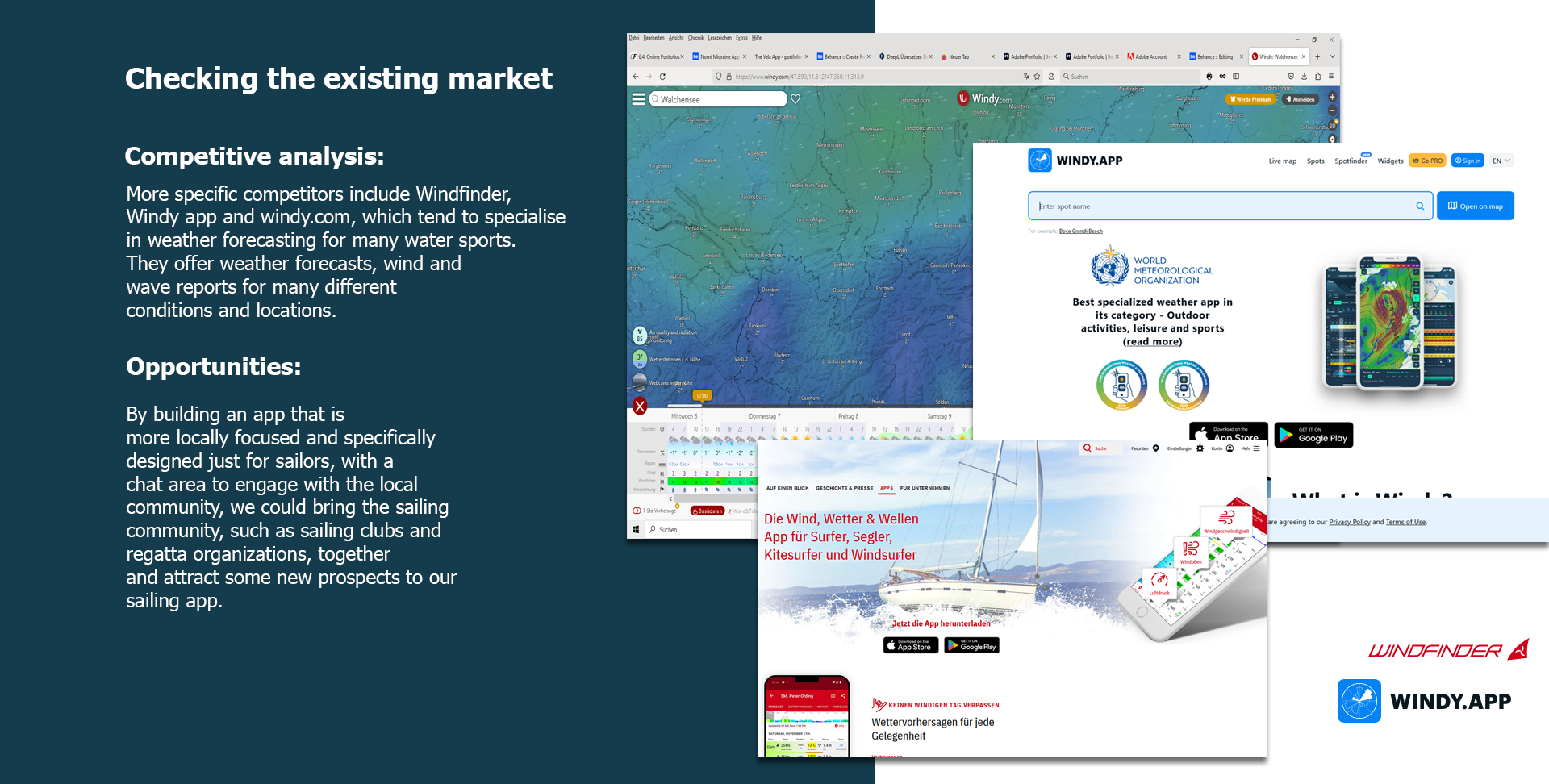Open Boca Grandi Beach example link
1549x784 pixels.
pos(1080,231)
